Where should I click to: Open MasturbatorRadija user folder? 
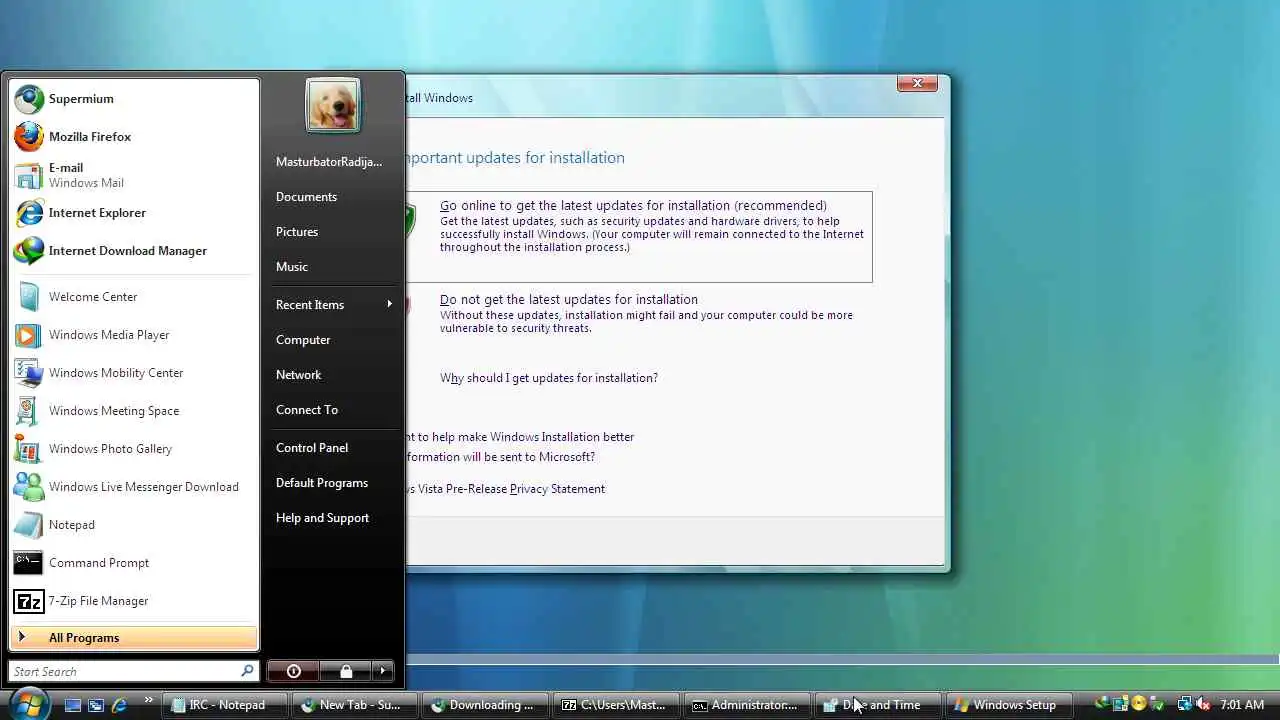[x=333, y=162]
